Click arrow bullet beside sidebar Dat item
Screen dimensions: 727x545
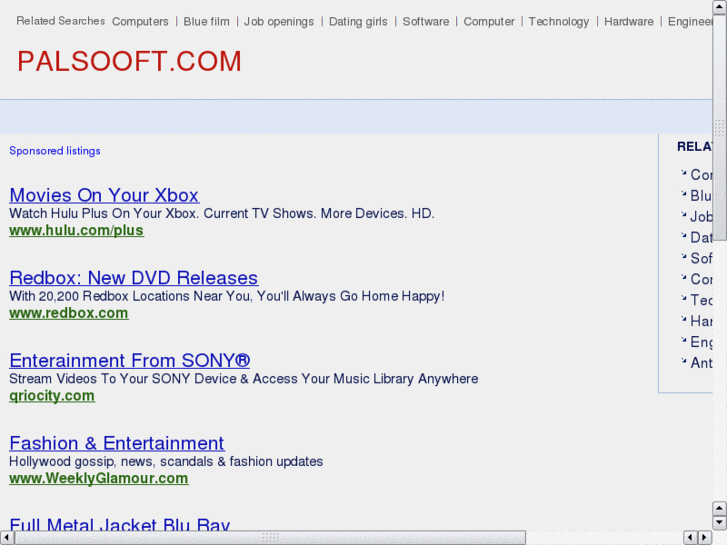tap(683, 235)
